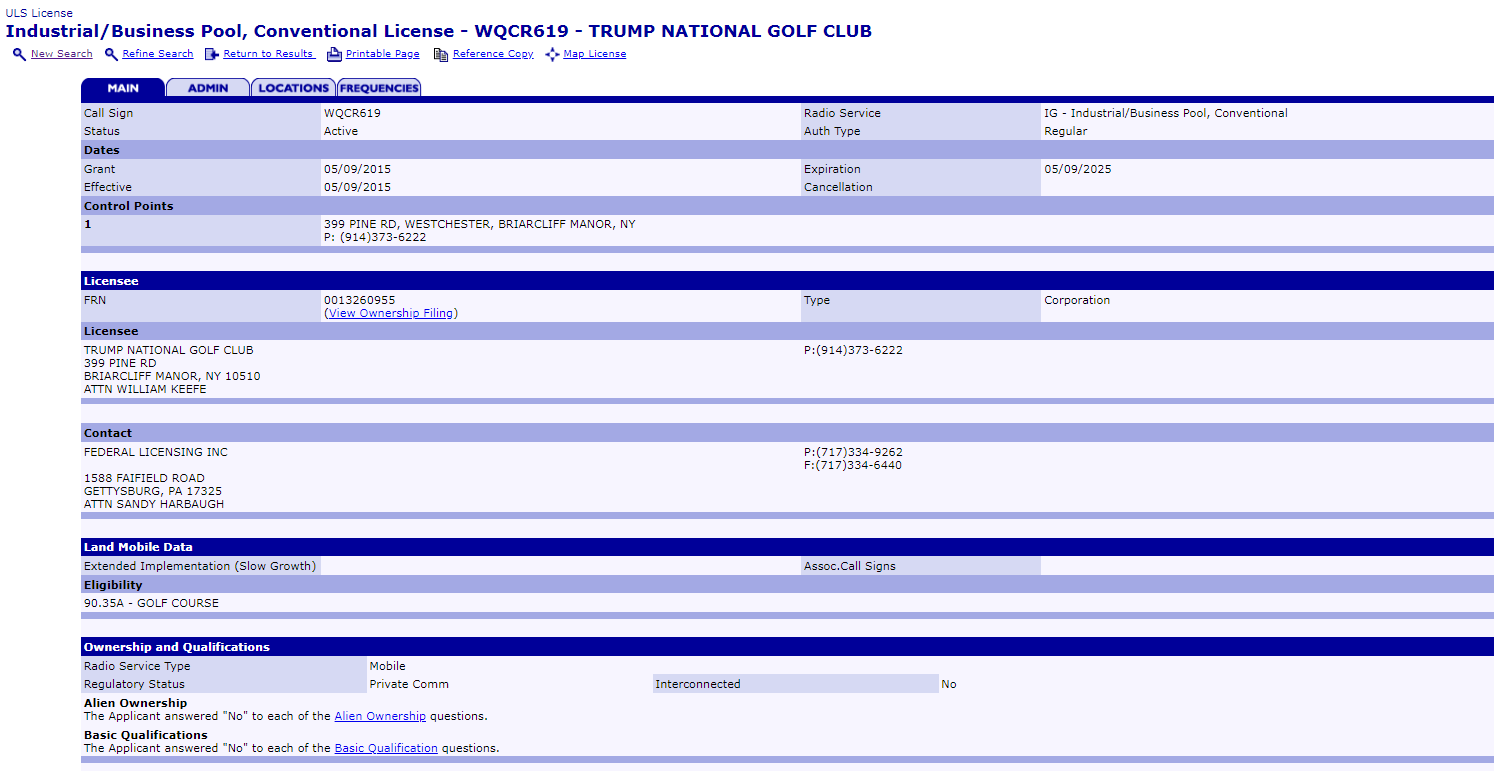Open the New Search link

click(x=62, y=54)
